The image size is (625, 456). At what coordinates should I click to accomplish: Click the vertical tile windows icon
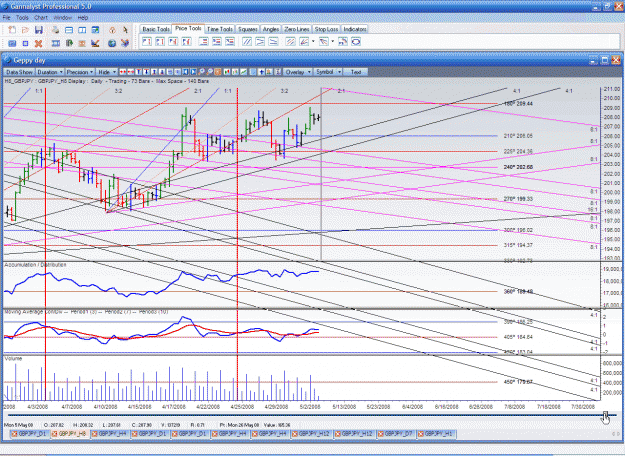(x=82, y=30)
